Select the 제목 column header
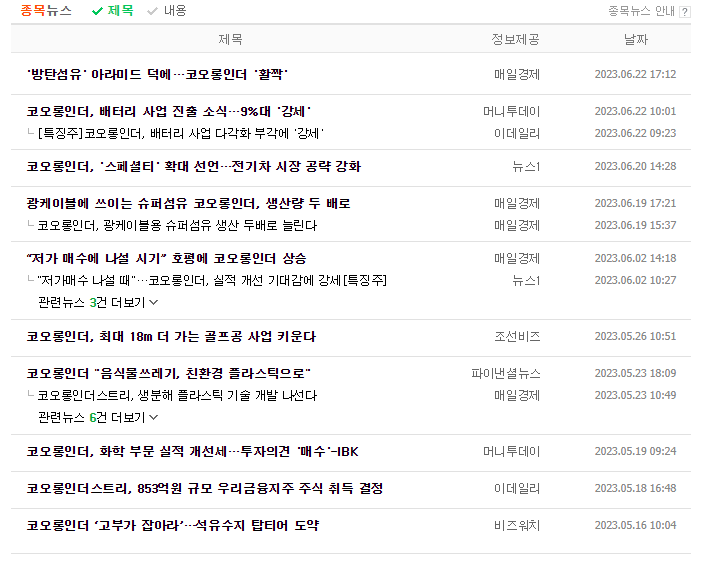The width and height of the screenshot is (707, 562). (x=230, y=39)
